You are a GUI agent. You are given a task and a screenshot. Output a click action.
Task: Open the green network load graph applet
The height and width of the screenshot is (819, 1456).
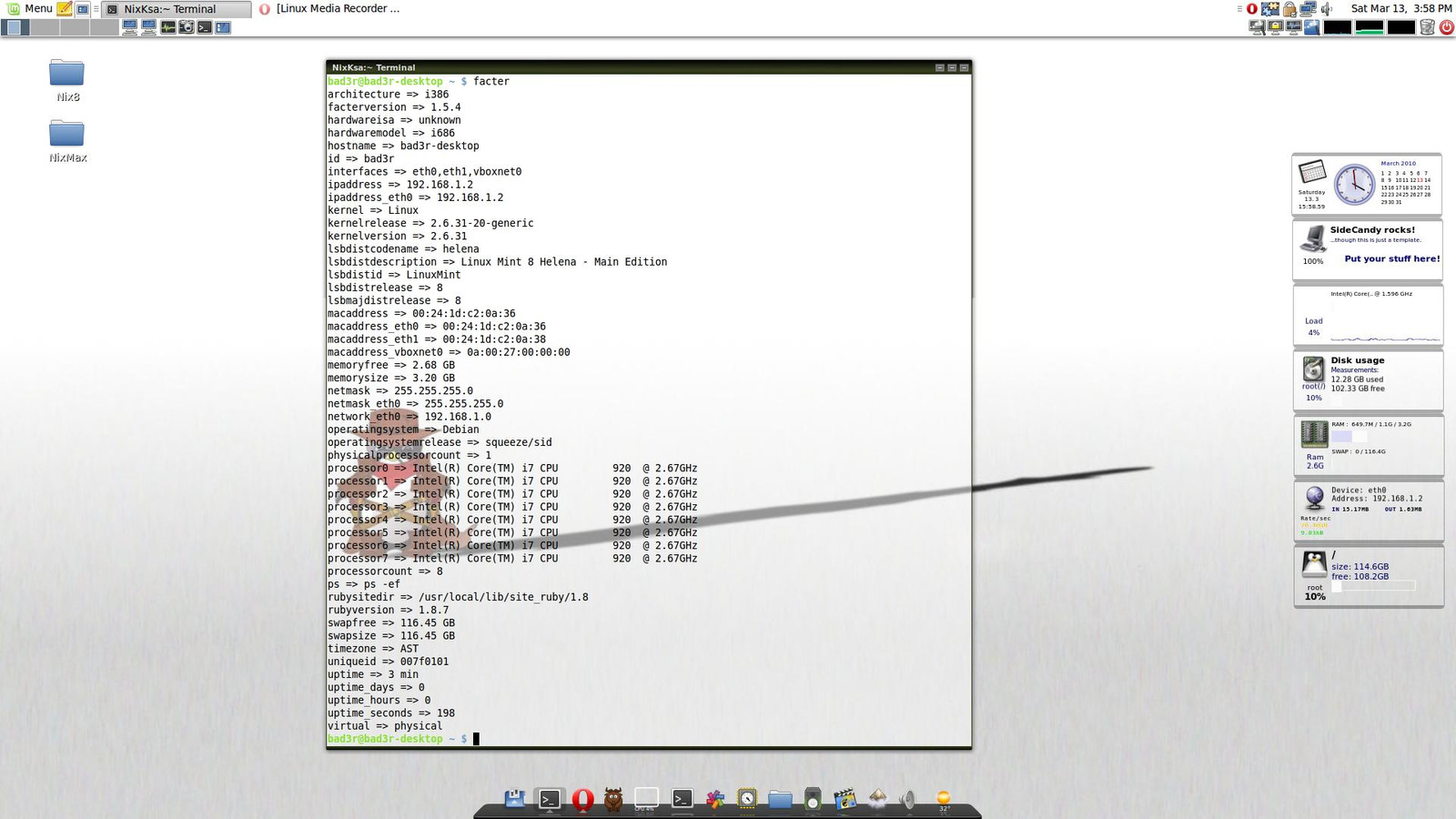coord(1370,27)
